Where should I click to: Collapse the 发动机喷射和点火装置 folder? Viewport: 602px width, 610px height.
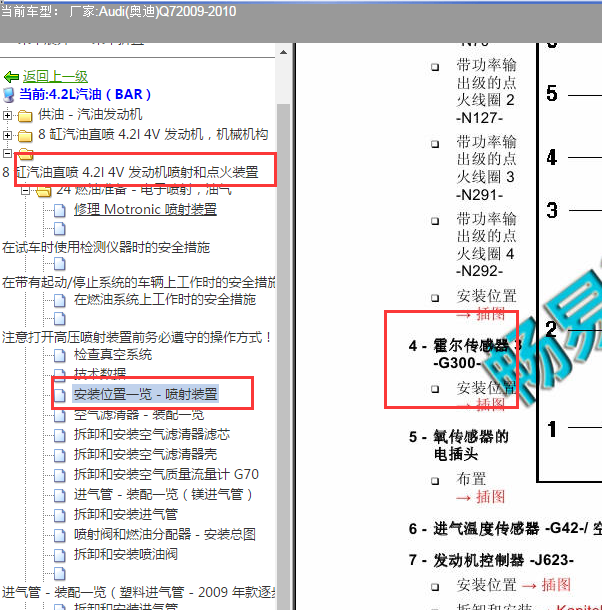click(7, 153)
